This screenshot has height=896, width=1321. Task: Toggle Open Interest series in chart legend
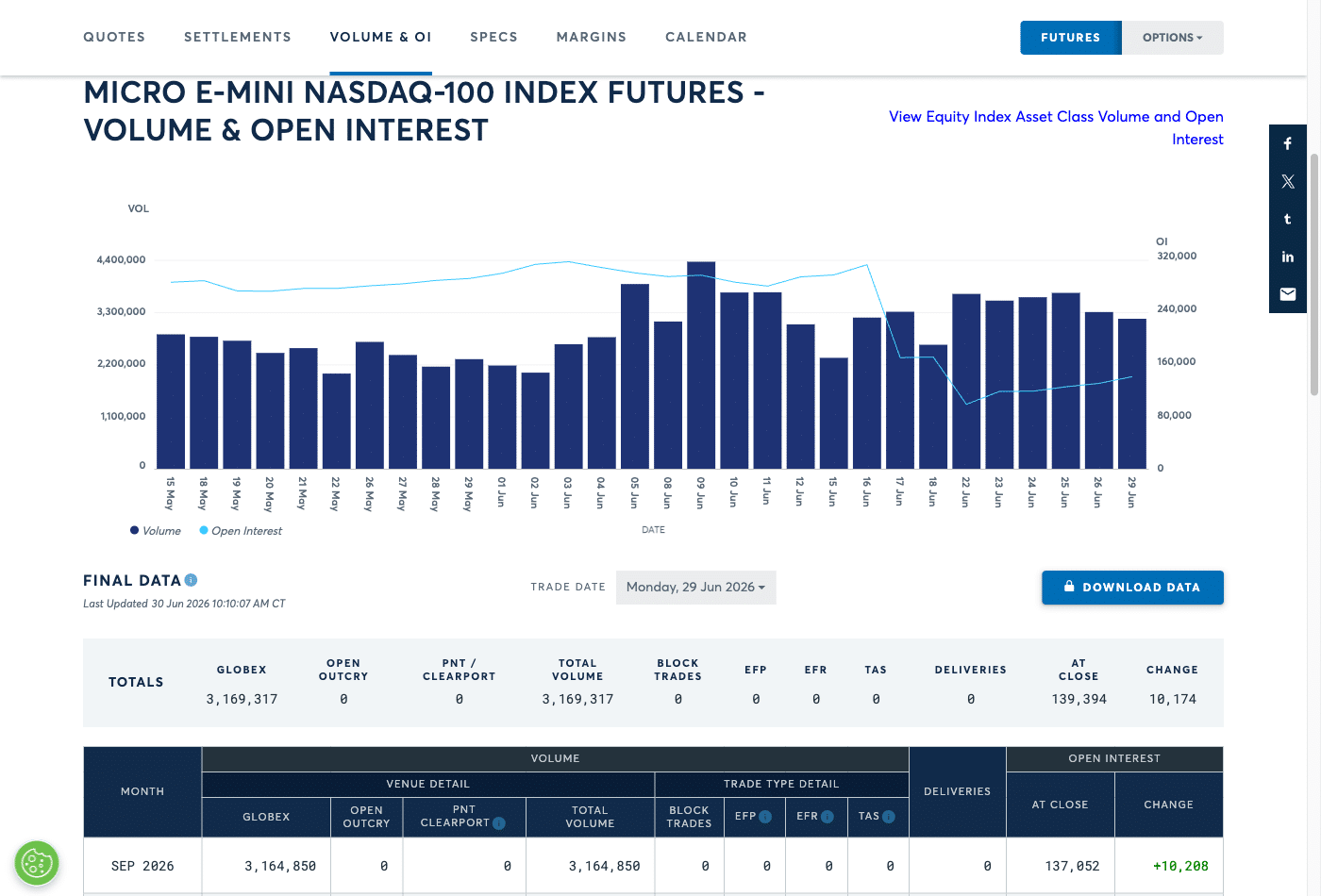pos(241,531)
